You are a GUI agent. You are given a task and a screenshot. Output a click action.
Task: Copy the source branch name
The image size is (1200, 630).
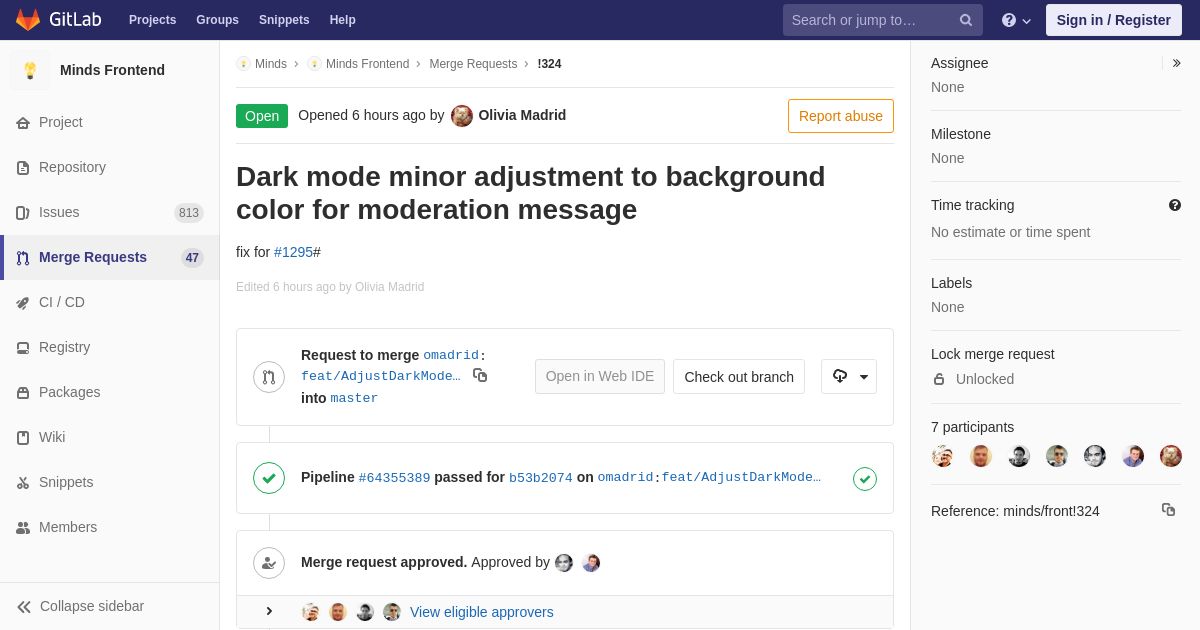click(480, 375)
